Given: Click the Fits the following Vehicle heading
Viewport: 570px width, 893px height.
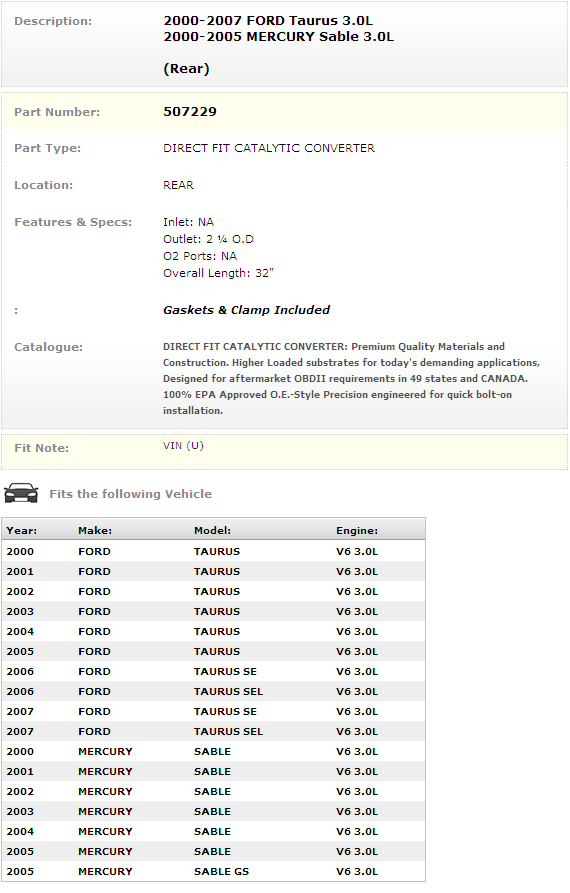Looking at the screenshot, I should [130, 494].
